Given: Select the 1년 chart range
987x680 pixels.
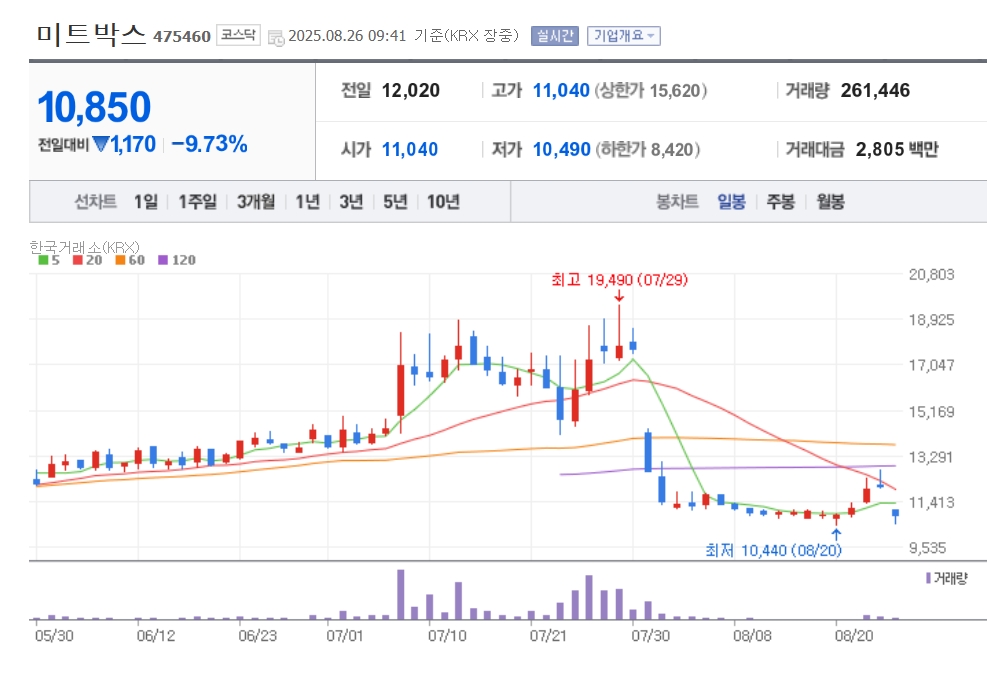Looking at the screenshot, I should [x=308, y=201].
